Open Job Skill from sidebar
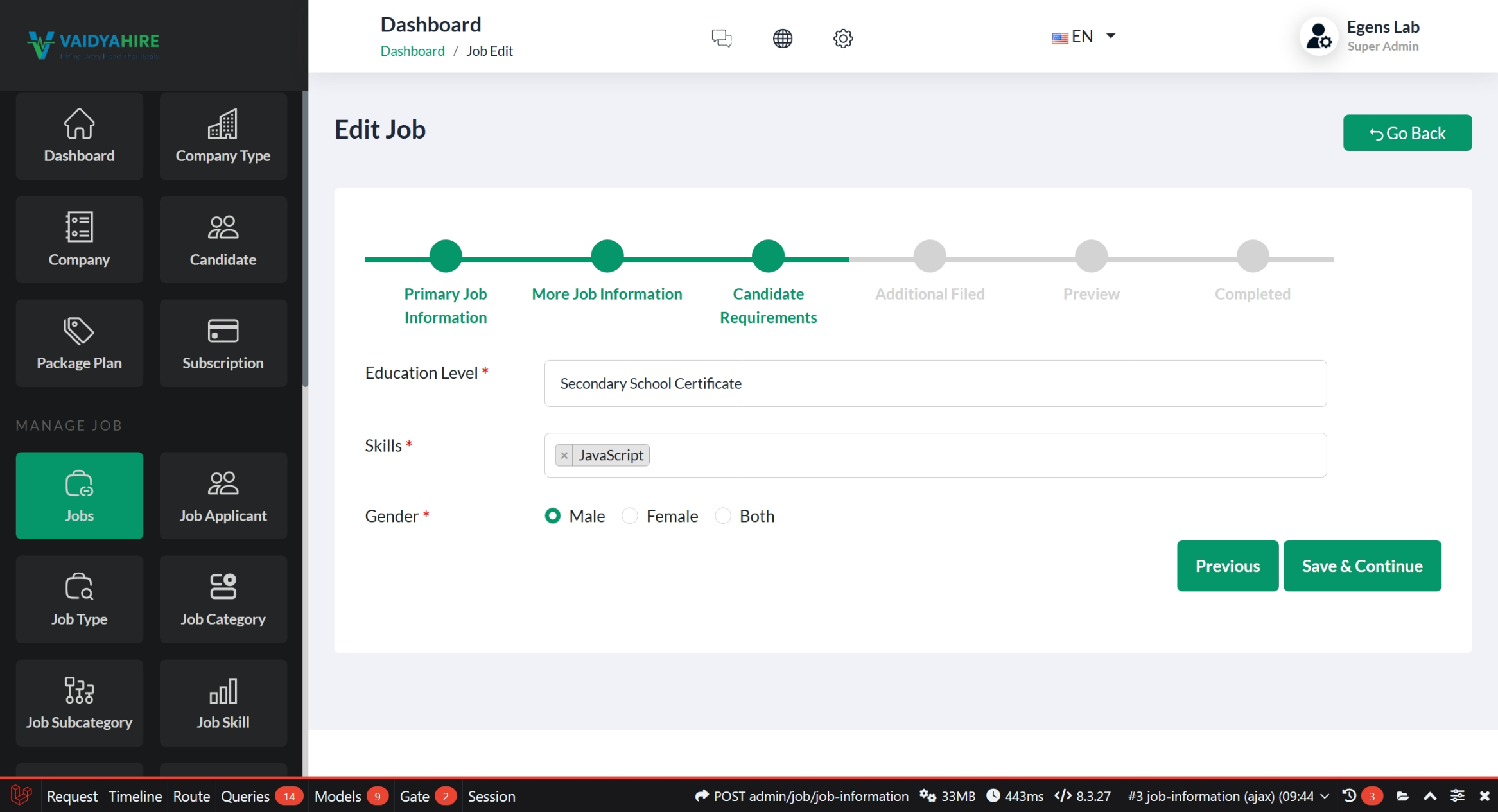 [223, 703]
